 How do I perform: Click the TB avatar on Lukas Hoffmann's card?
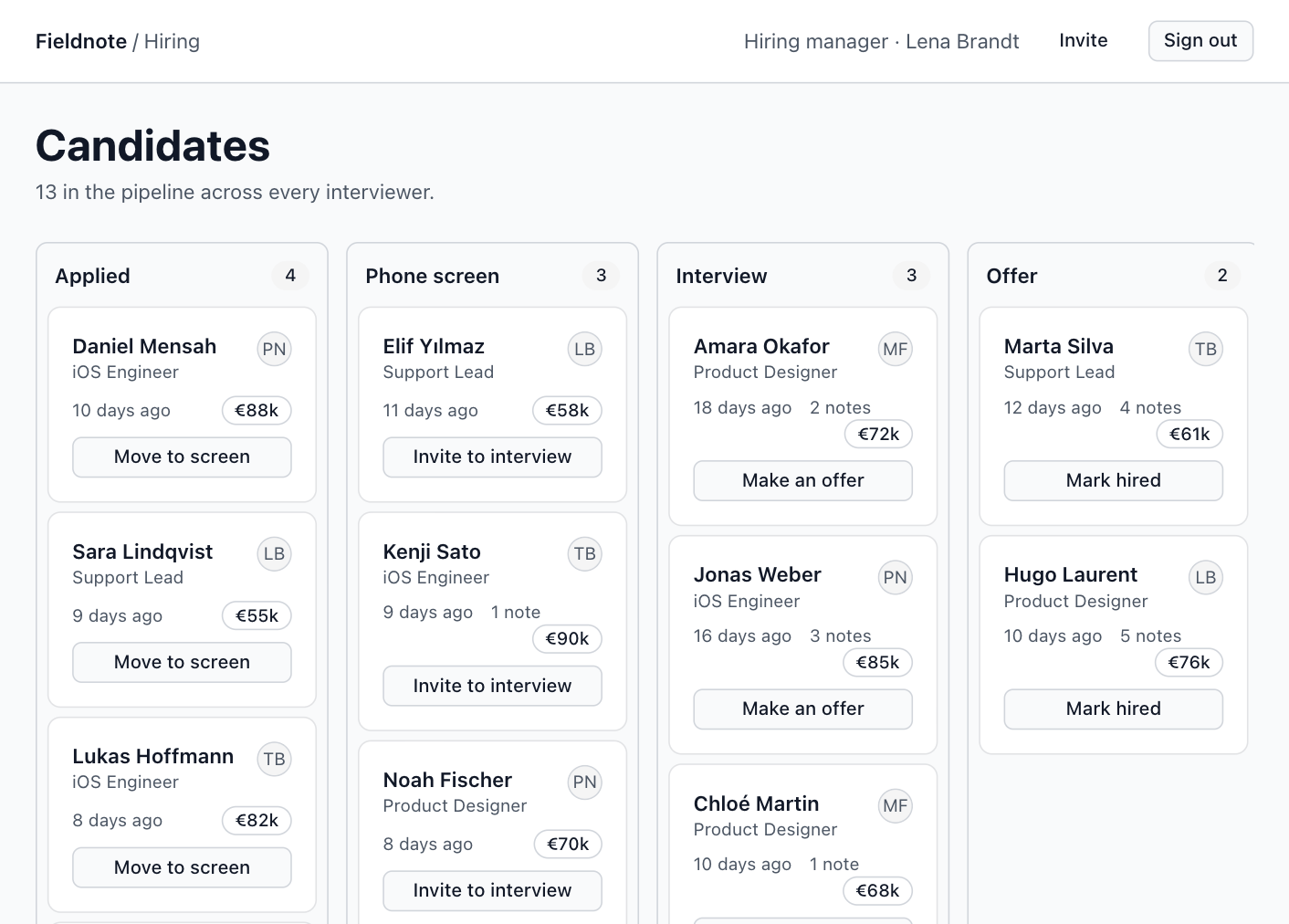(274, 759)
